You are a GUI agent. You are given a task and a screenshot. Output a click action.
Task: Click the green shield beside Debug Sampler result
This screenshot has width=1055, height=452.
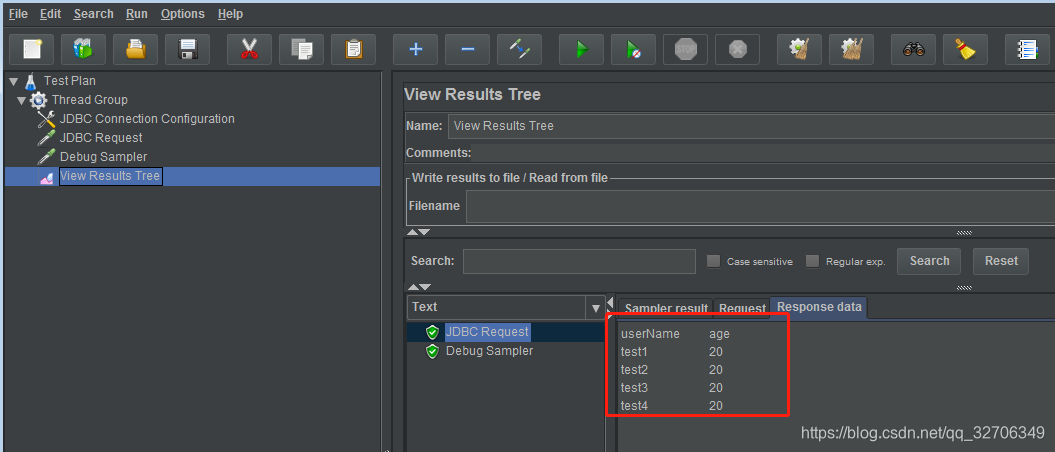[x=432, y=351]
